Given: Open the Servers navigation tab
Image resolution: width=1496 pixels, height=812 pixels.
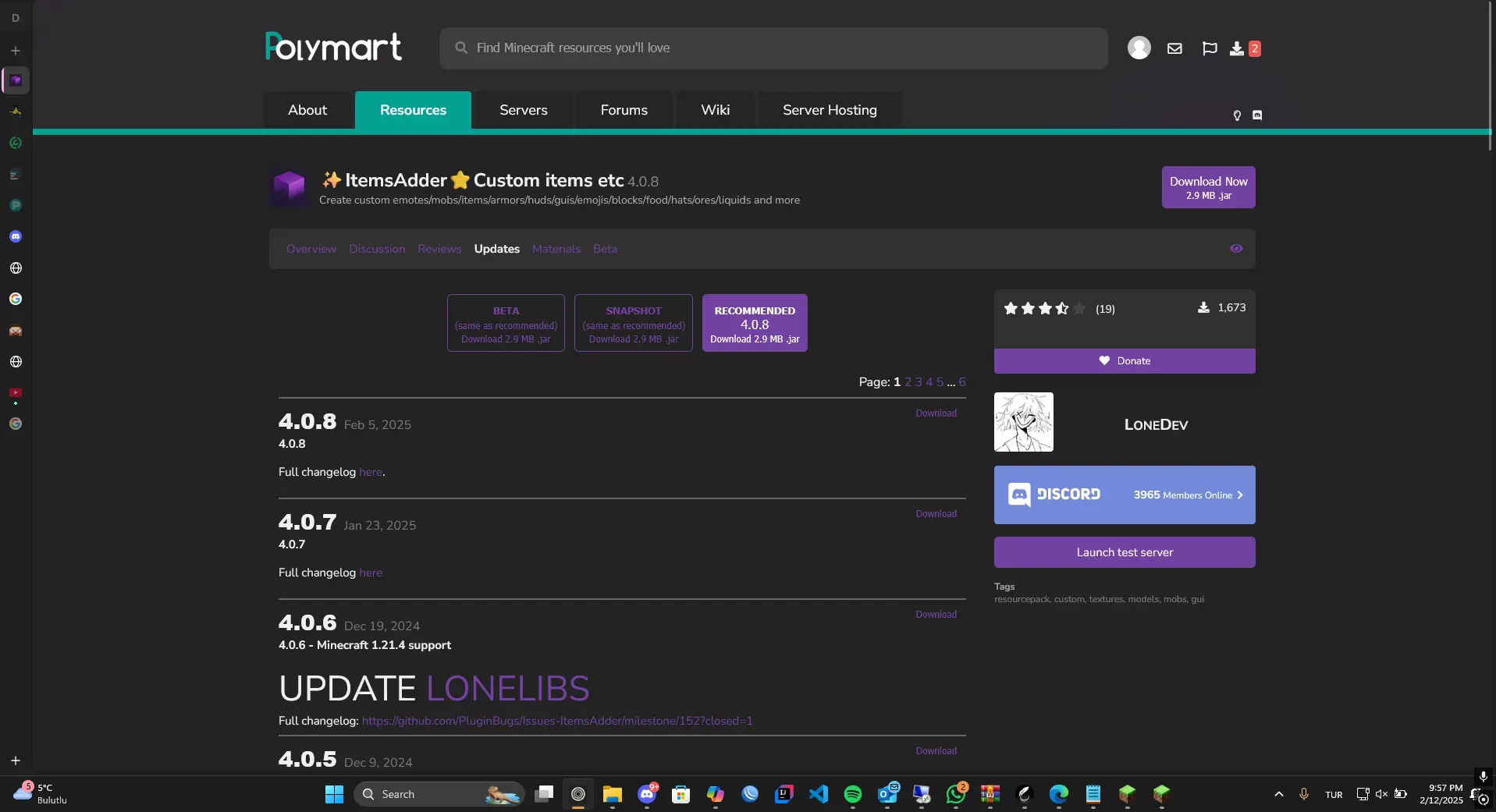Looking at the screenshot, I should click(x=524, y=110).
